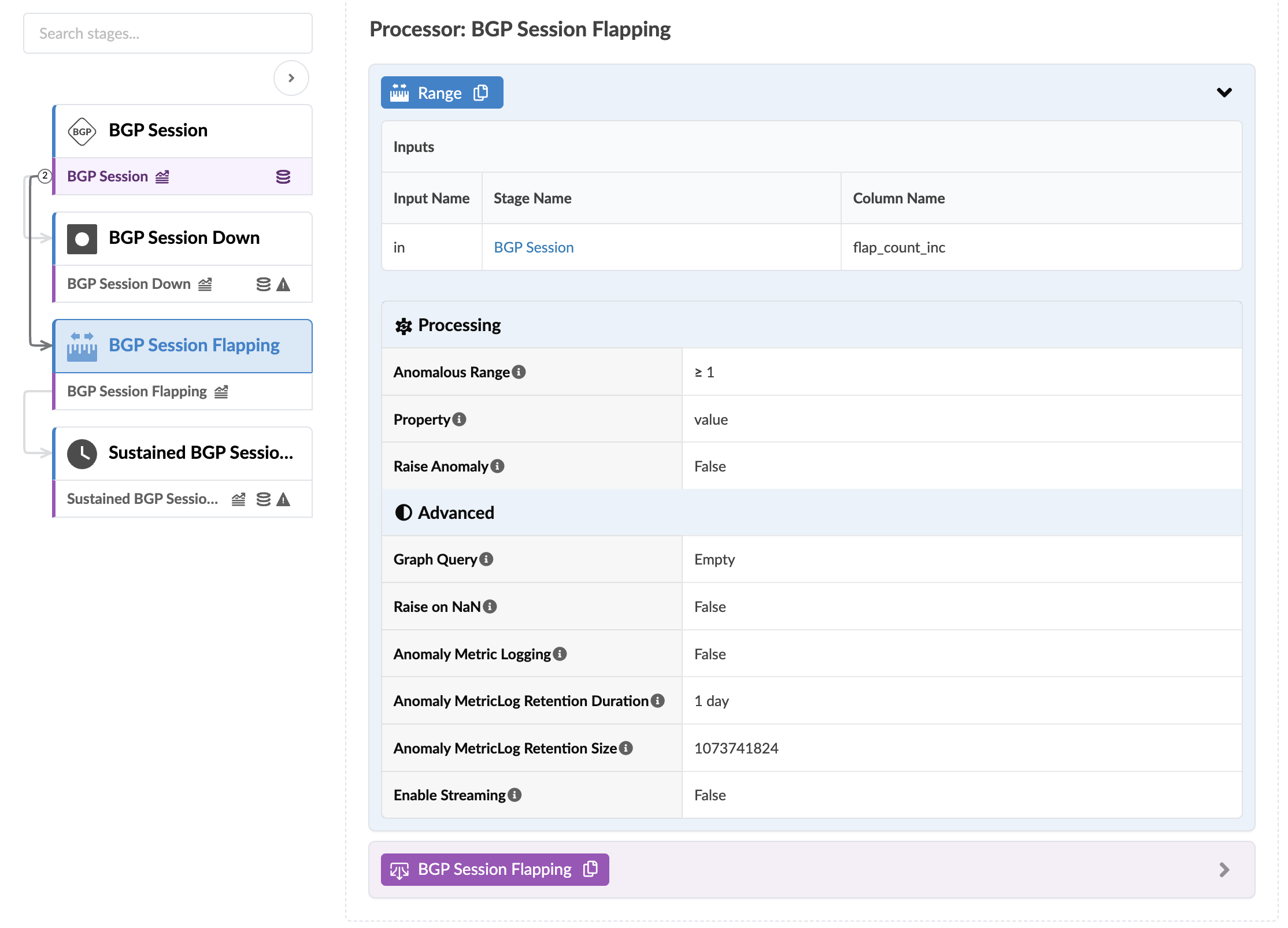Click chart icon beside BGP Session Flapping stage
The image size is (1288, 928).
point(221,392)
